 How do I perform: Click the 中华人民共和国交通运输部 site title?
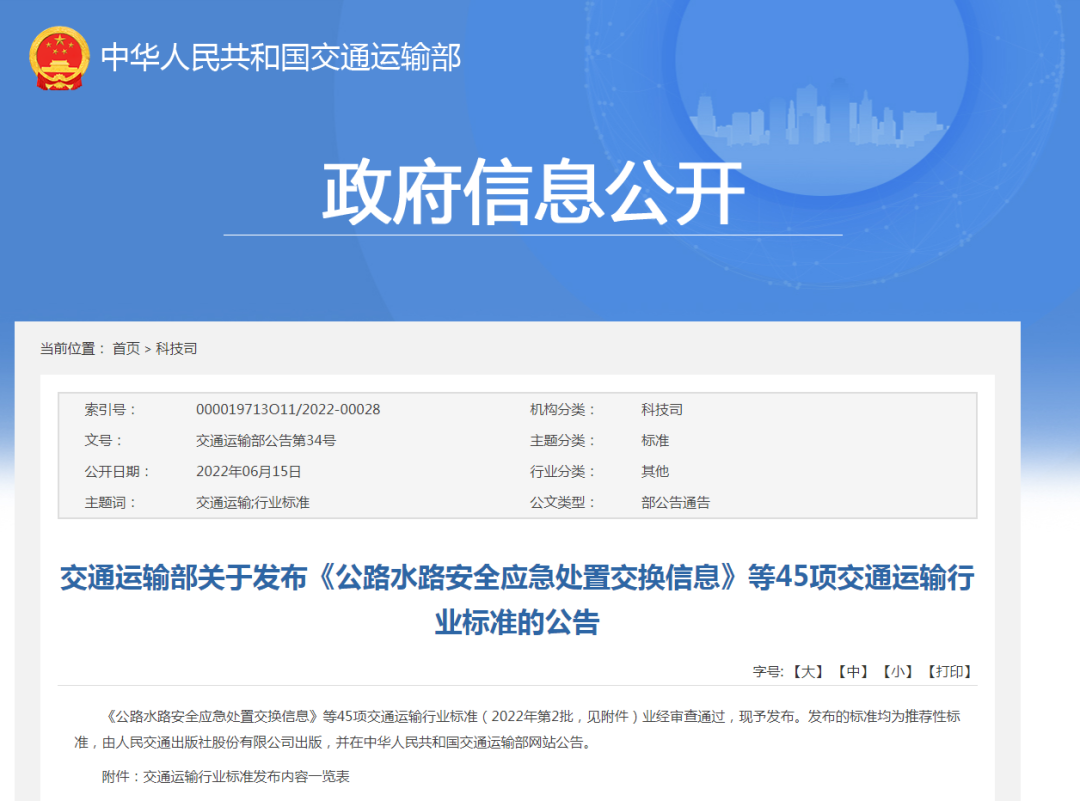coord(281,57)
